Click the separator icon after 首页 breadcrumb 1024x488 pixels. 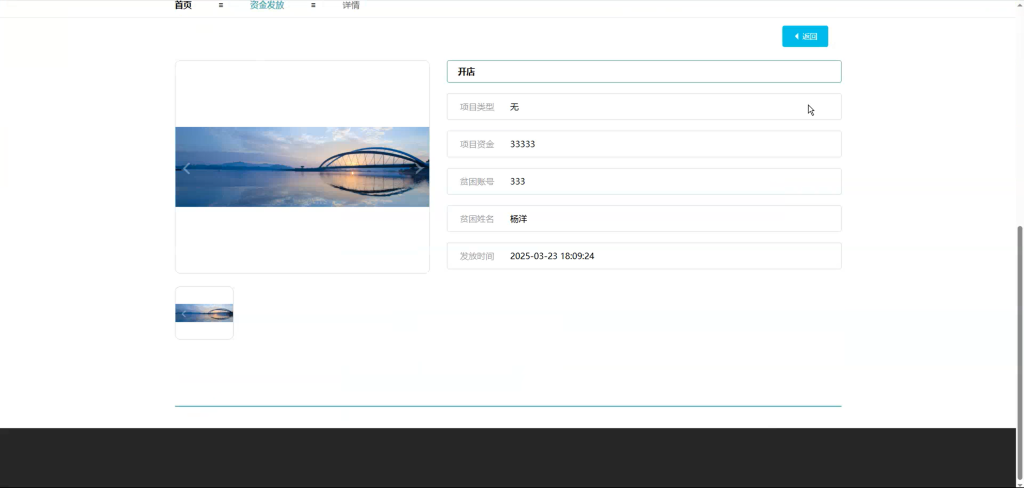221,5
